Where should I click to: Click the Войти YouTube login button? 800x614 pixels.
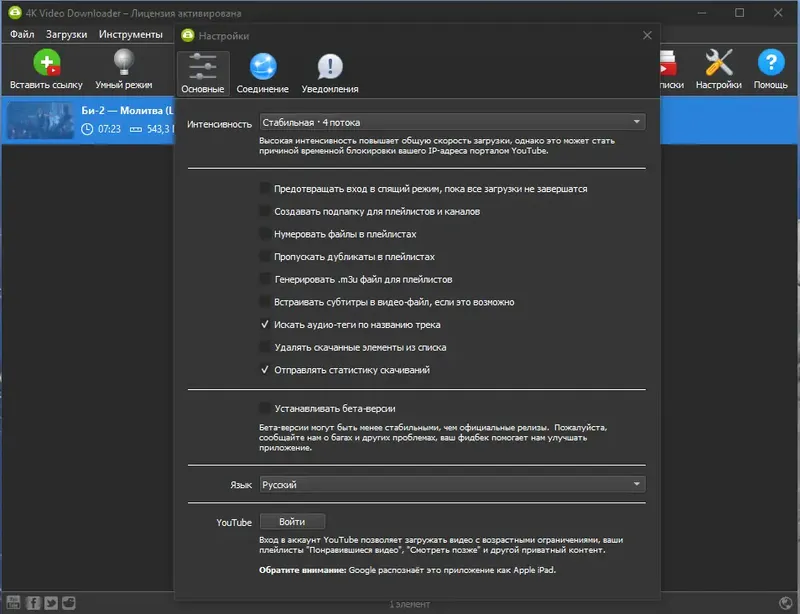(x=292, y=522)
